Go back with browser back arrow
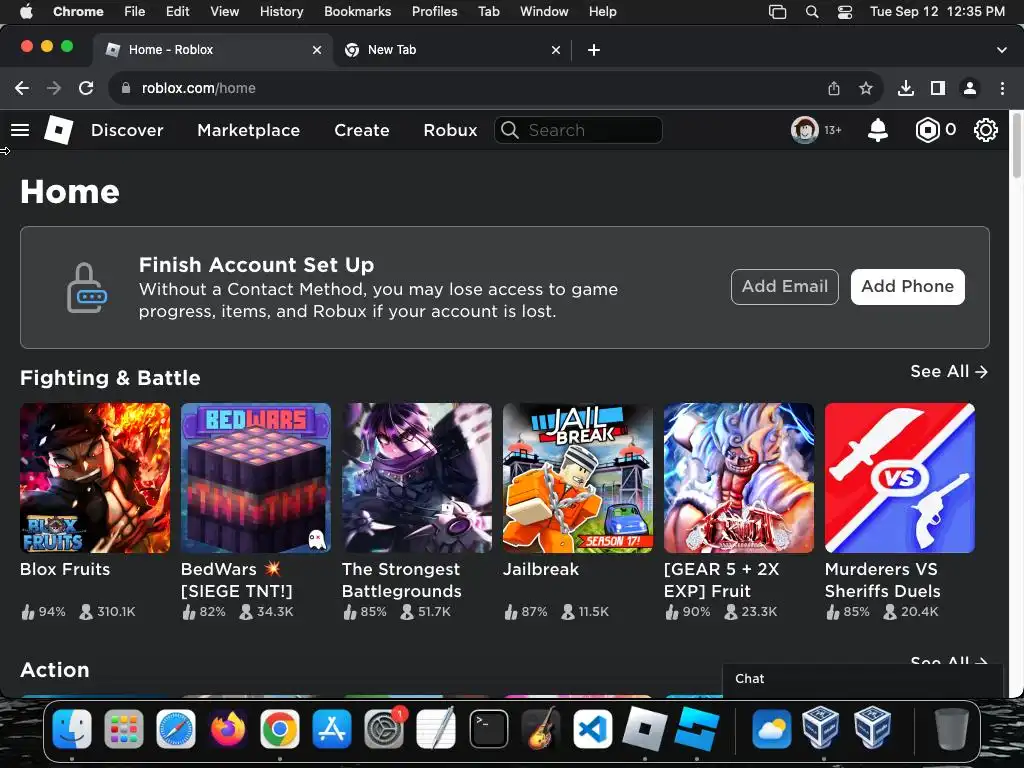 click(x=22, y=88)
